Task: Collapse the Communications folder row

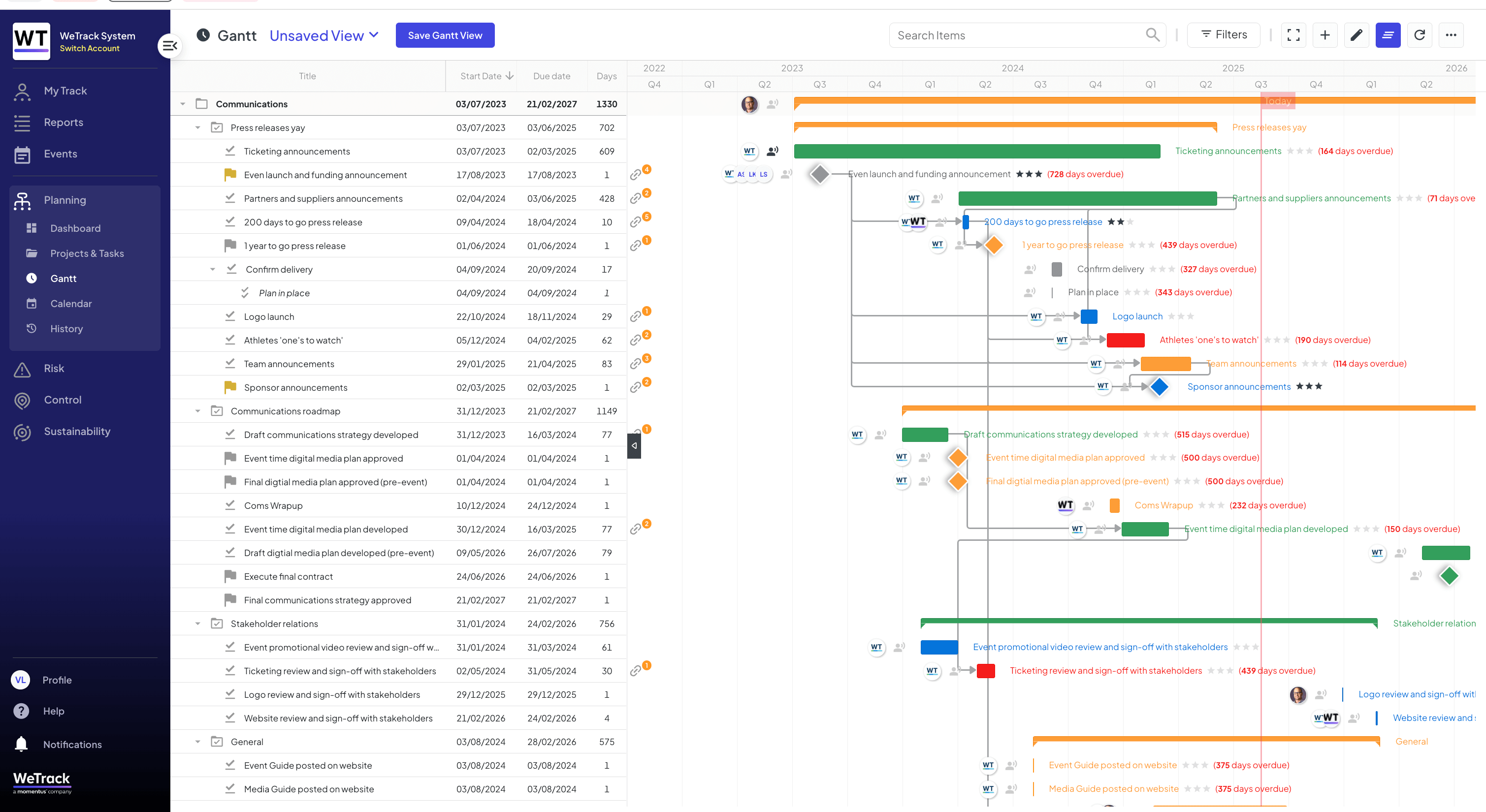Action: tap(183, 104)
